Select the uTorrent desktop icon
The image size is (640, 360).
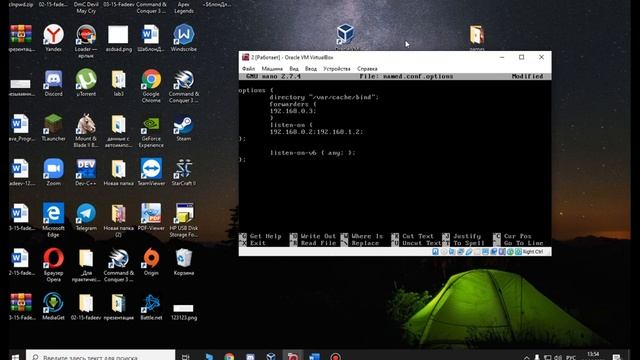point(86,83)
